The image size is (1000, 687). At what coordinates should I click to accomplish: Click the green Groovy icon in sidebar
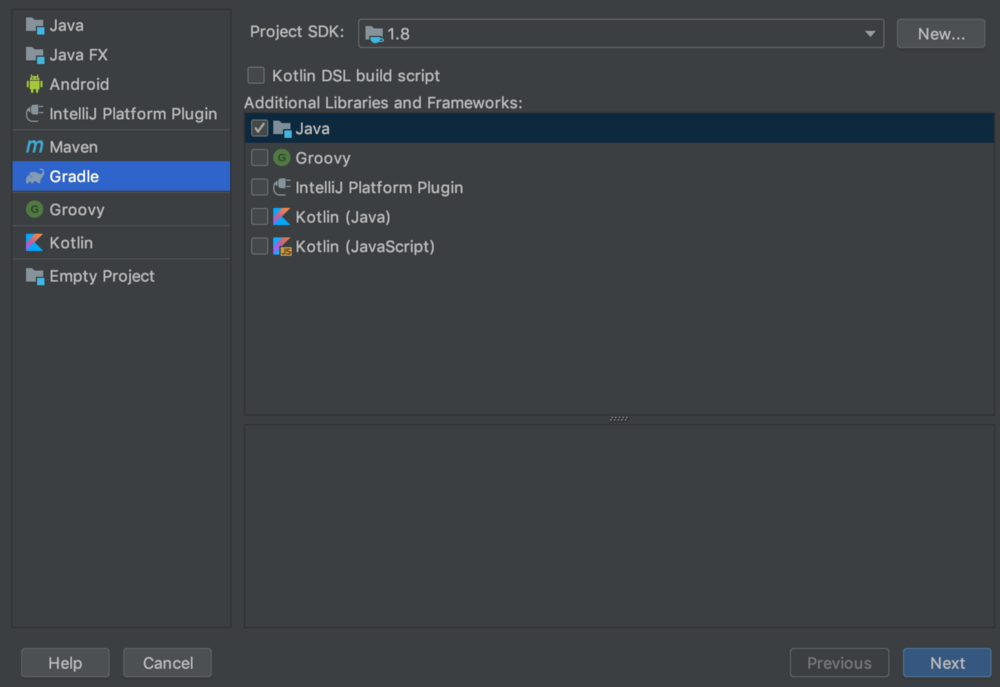click(x=35, y=210)
